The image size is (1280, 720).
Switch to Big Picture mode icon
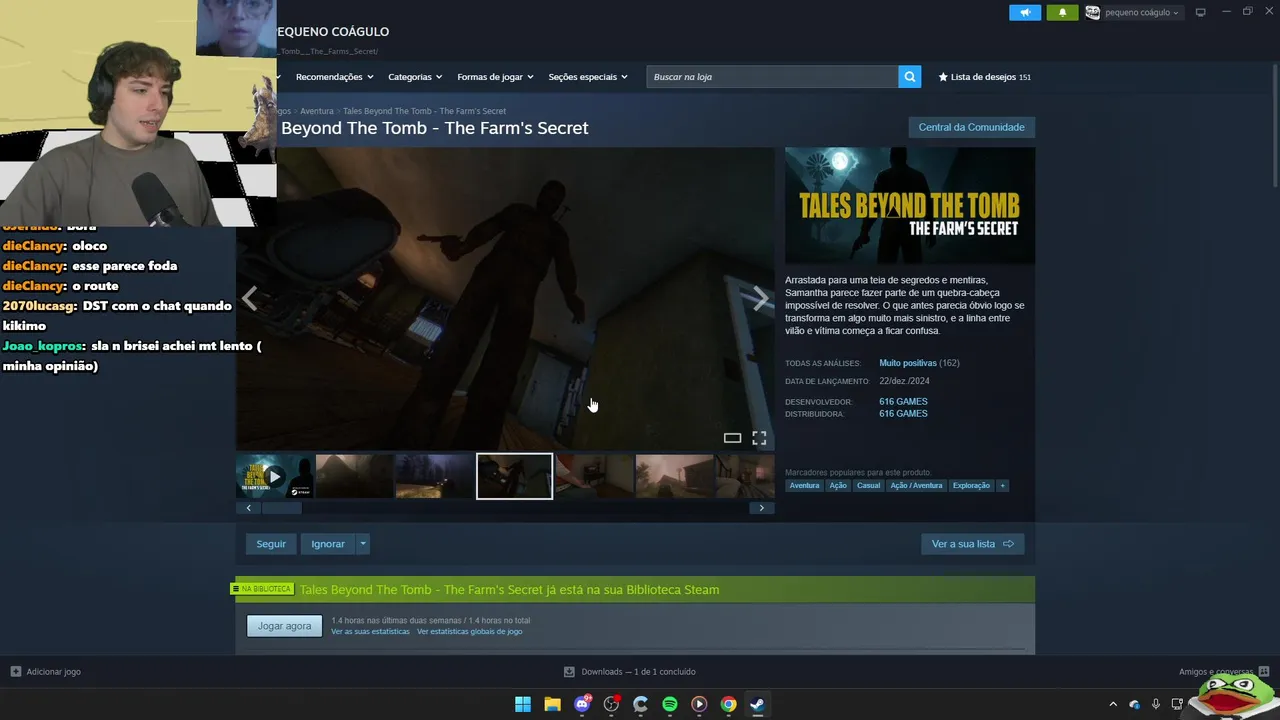(x=1200, y=12)
